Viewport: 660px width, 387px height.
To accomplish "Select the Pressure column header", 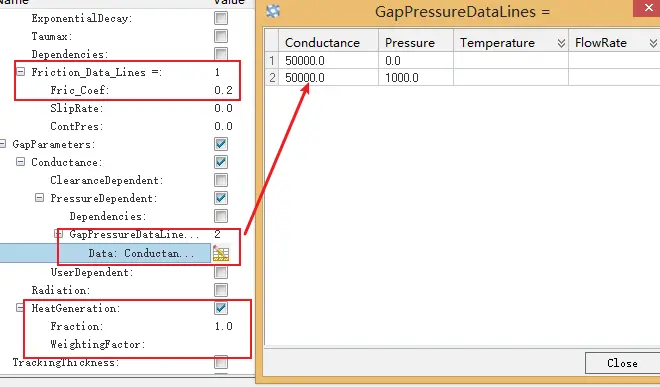I will [x=415, y=43].
